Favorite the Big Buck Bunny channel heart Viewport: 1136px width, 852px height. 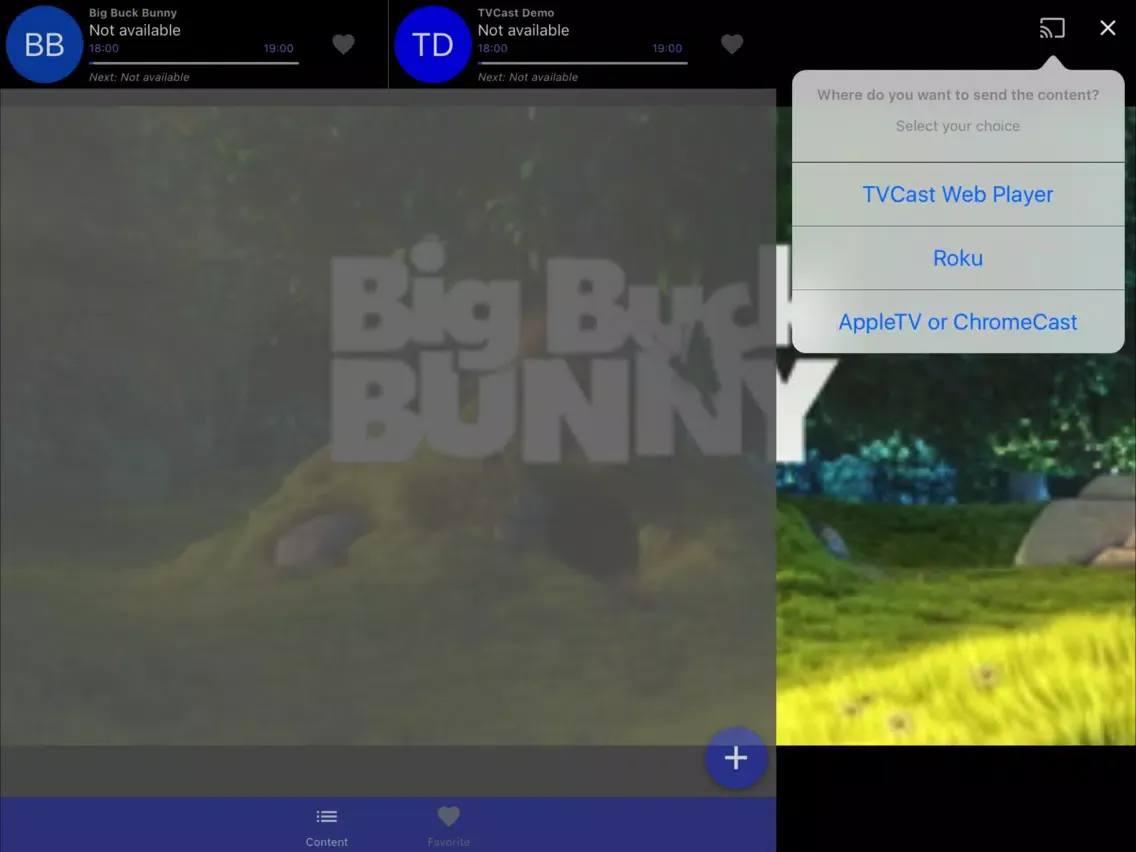343,44
